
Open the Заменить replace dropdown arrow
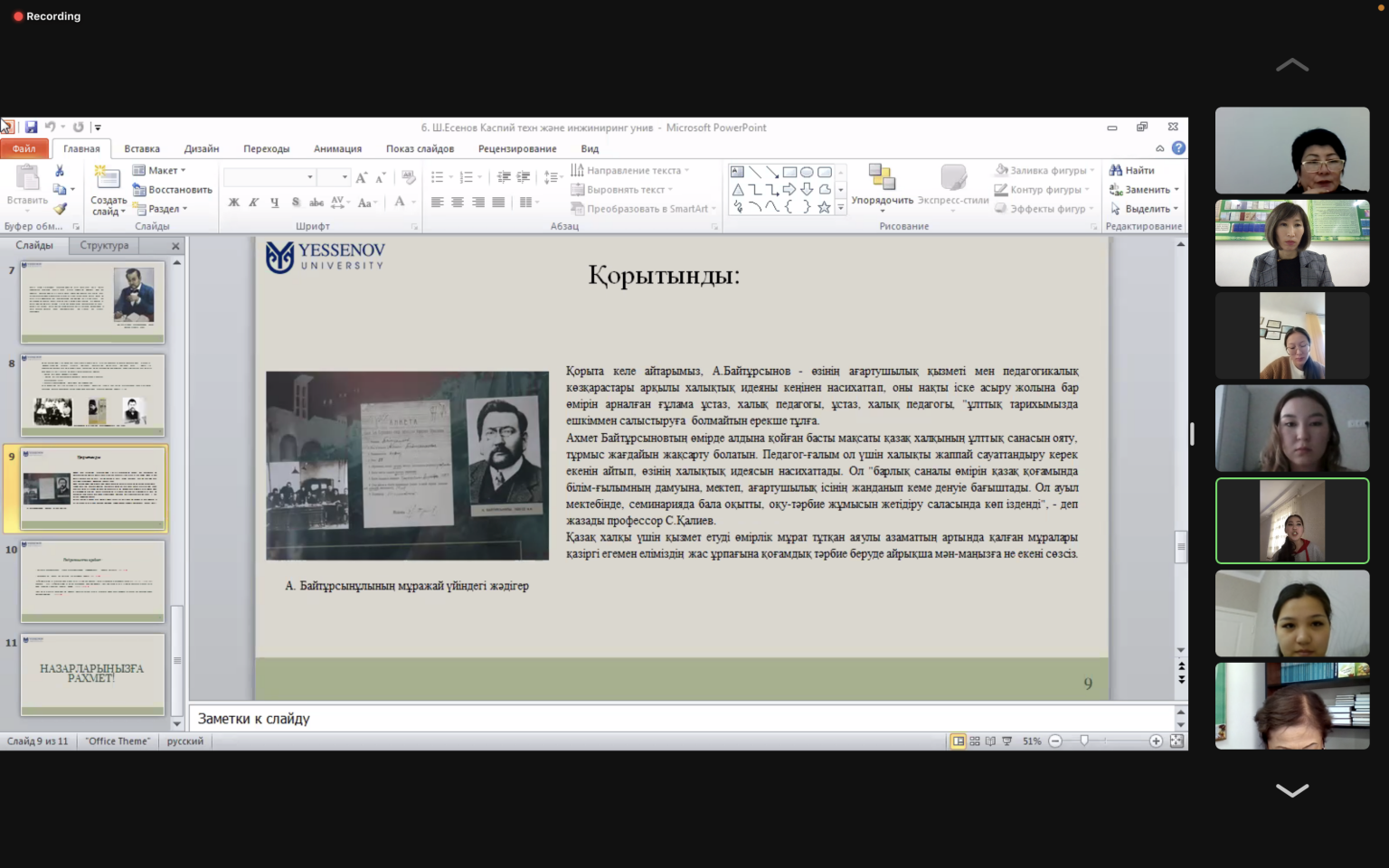click(1176, 190)
